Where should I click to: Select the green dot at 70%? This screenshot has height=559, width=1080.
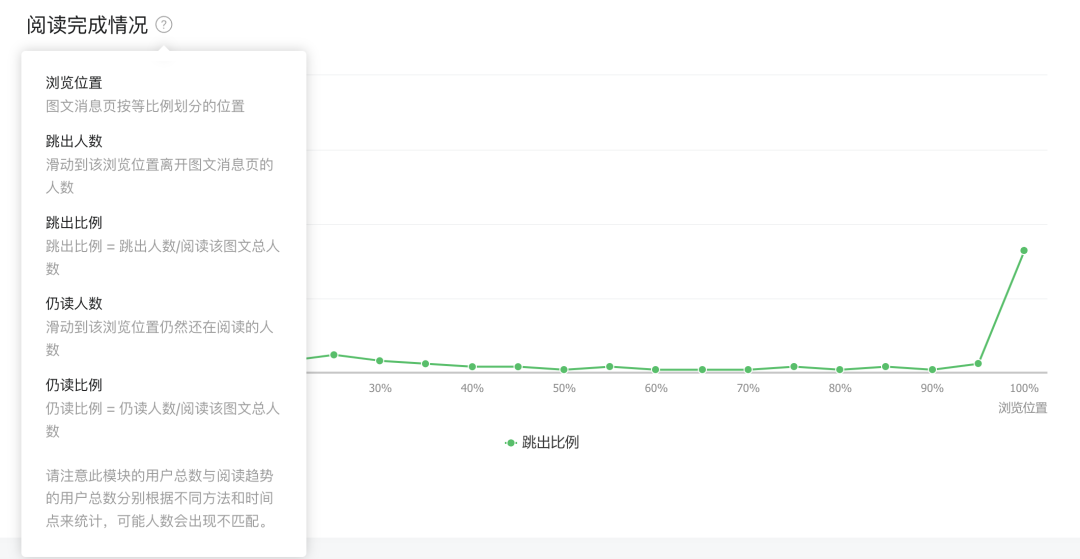(x=748, y=370)
